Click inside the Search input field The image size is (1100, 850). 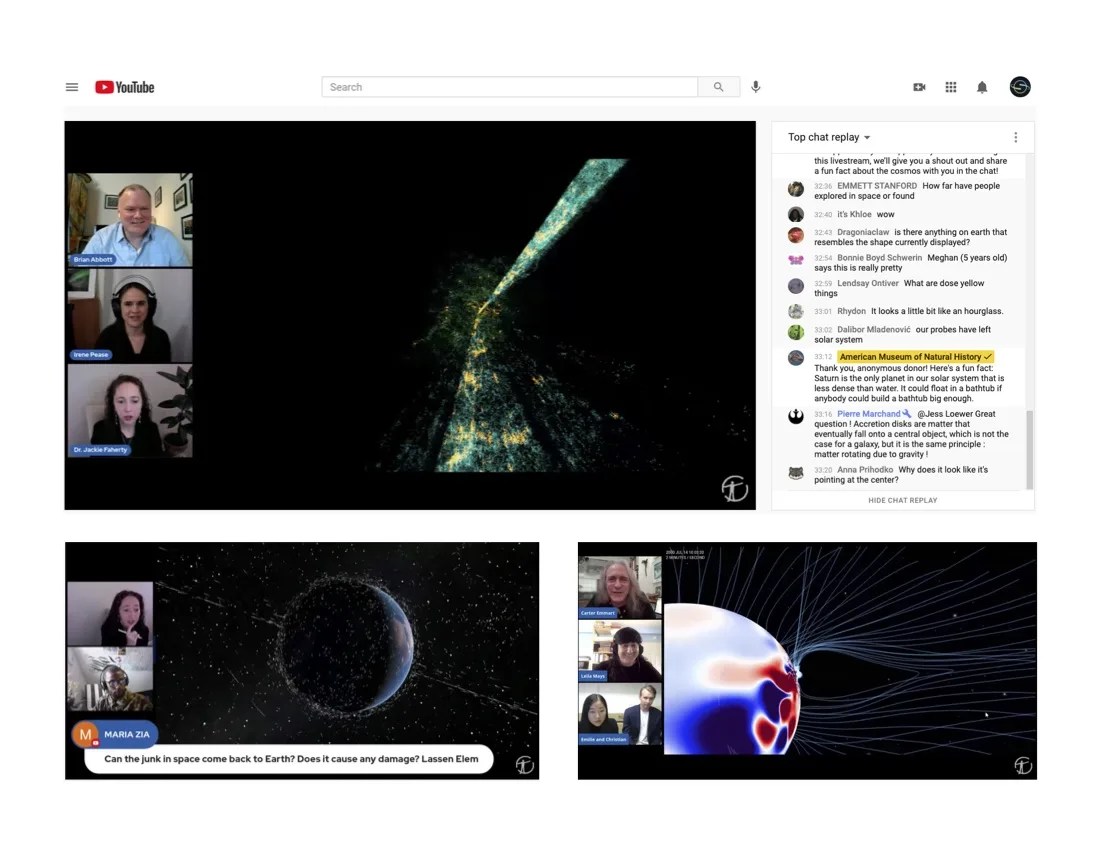(510, 87)
